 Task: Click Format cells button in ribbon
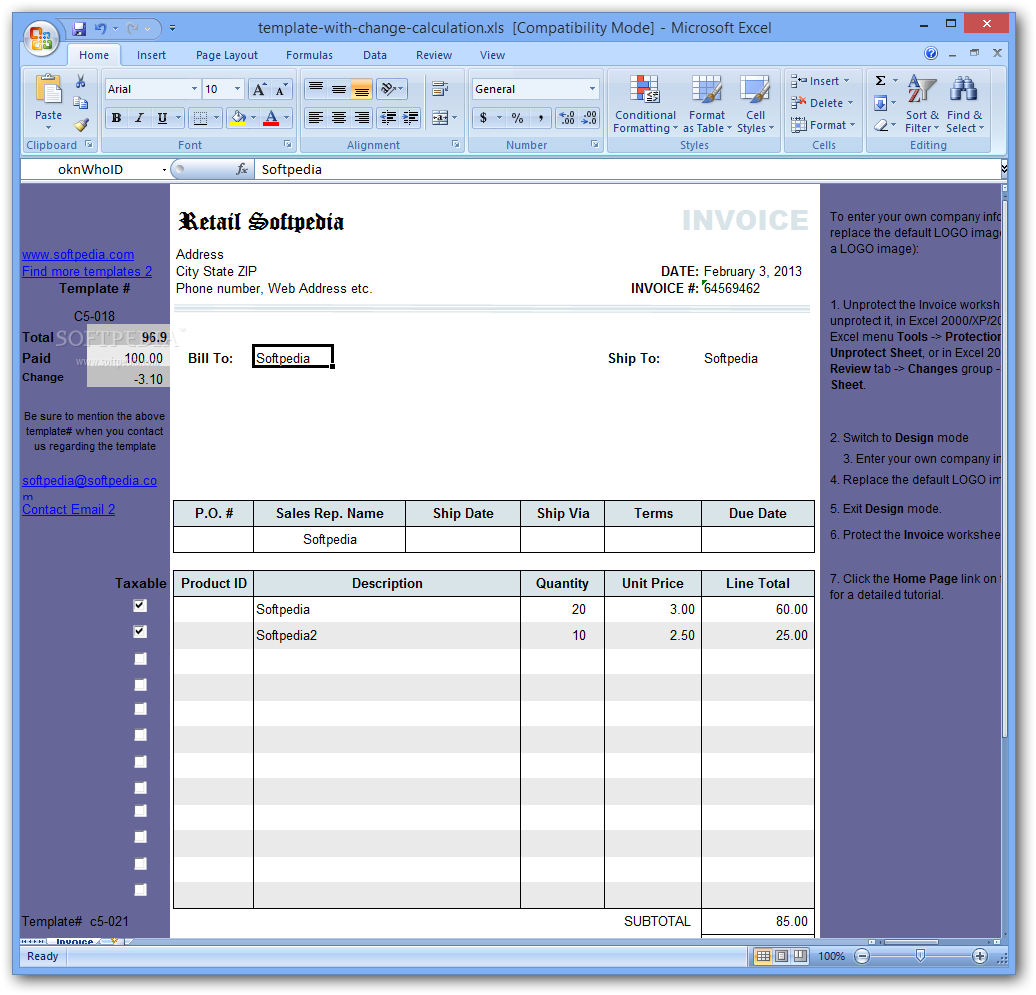823,125
